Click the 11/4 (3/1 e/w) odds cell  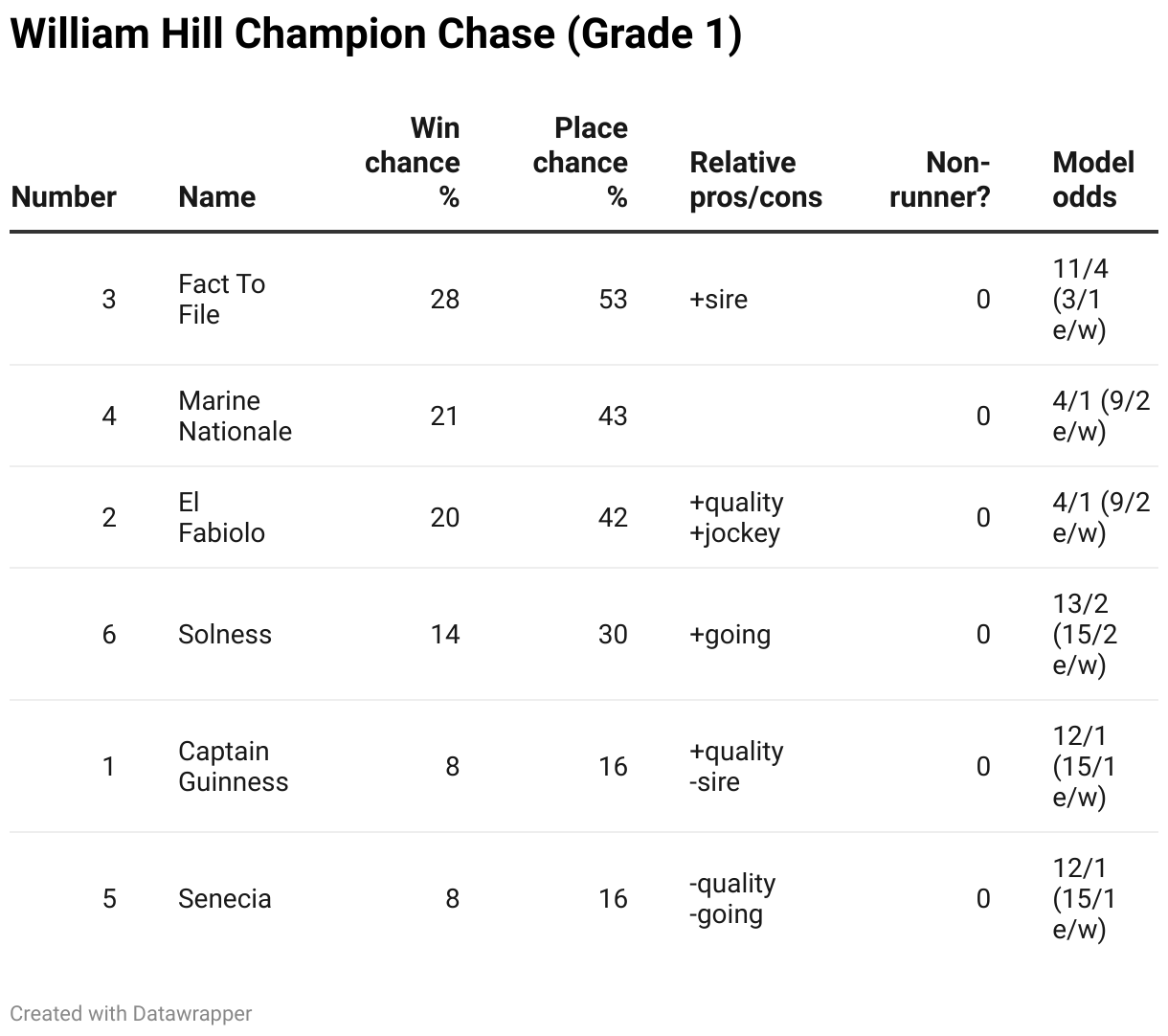click(x=1081, y=299)
